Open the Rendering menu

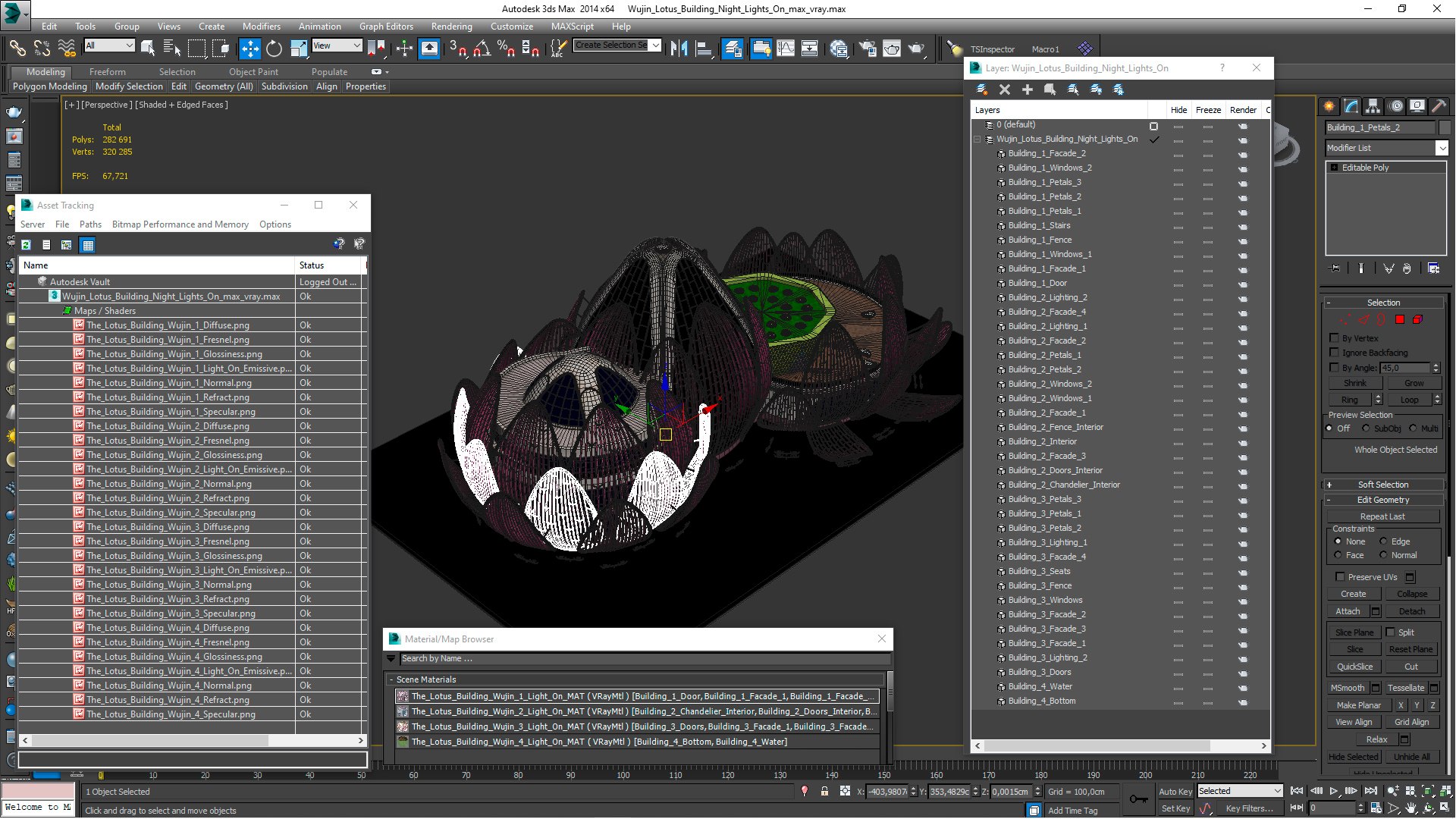point(451,26)
